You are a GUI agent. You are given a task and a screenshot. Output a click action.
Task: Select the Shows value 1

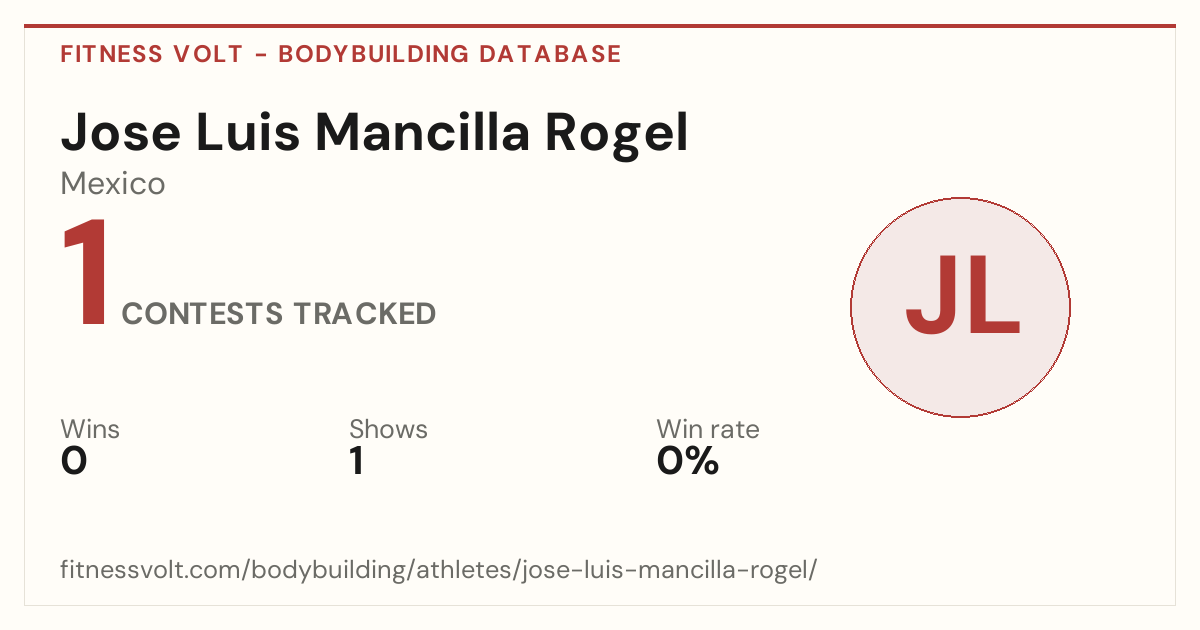coord(357,461)
